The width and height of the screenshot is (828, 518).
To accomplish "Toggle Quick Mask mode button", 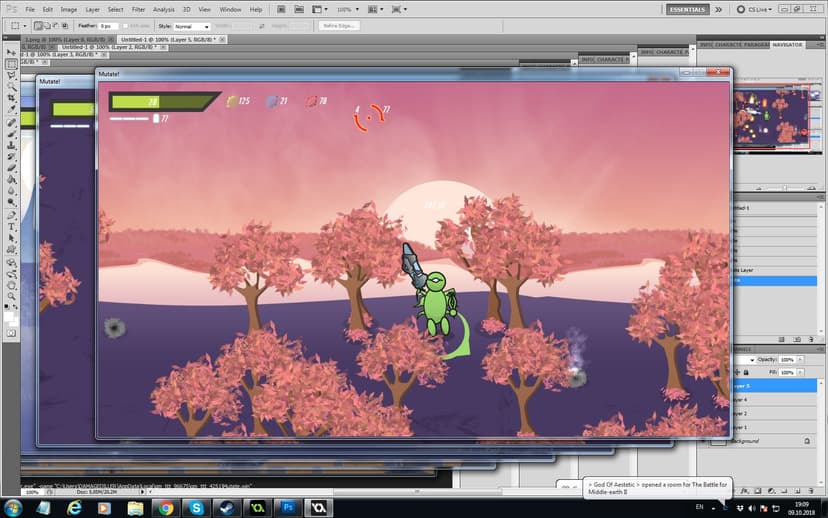I will point(11,334).
